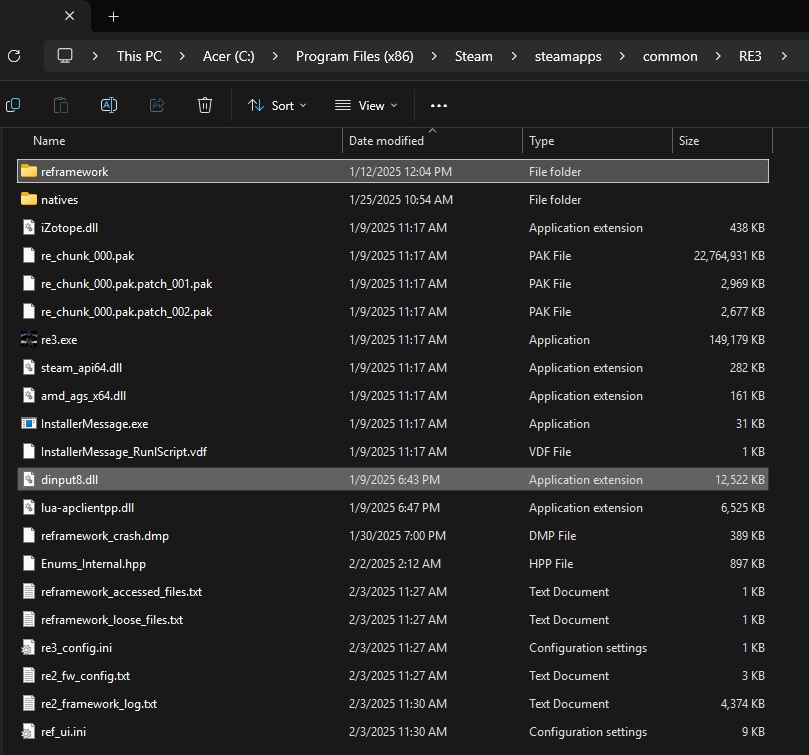Click the 22,764,931 KB size cell
The height and width of the screenshot is (755, 809).
coord(729,255)
